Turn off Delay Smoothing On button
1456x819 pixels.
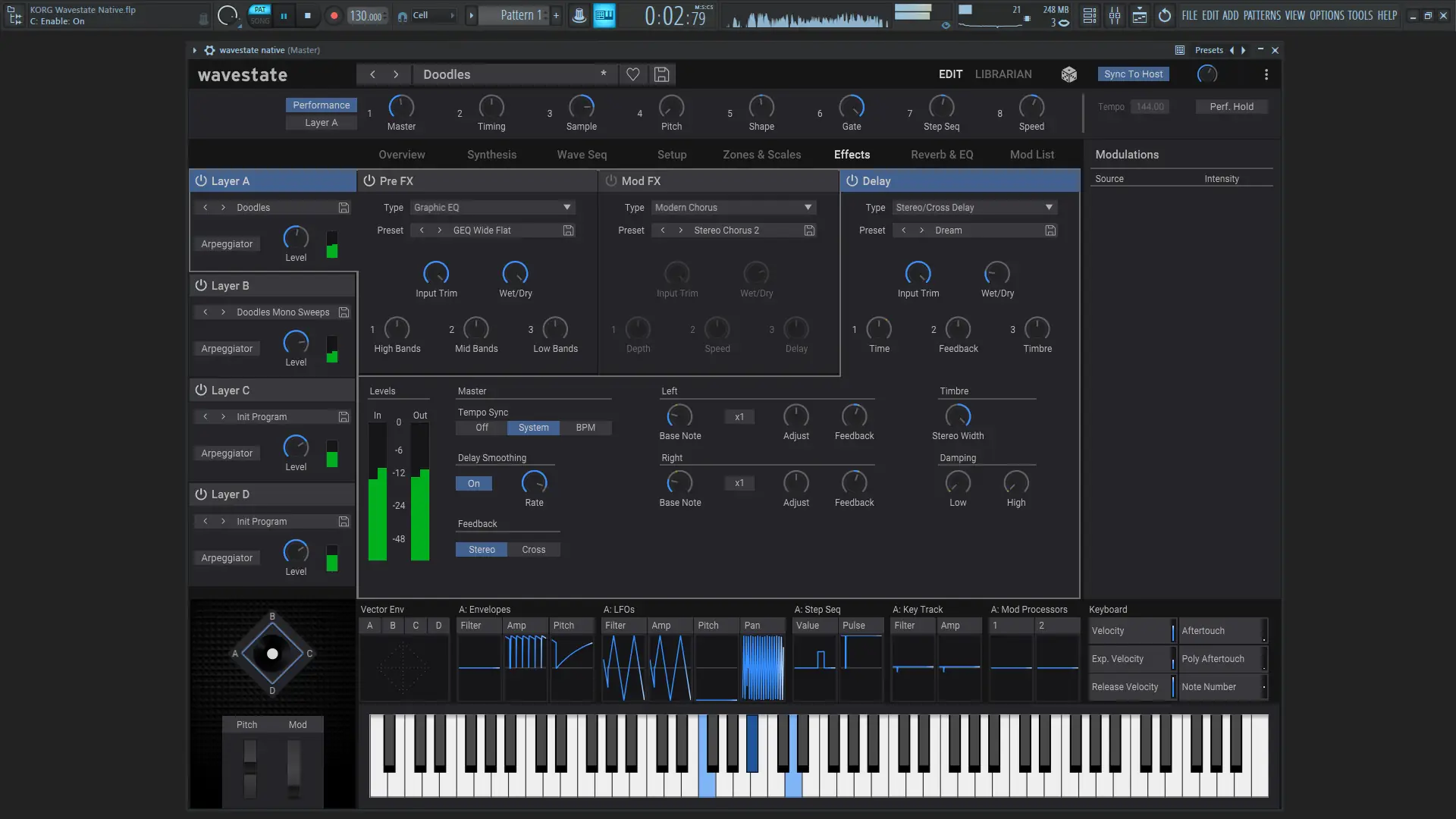click(473, 484)
